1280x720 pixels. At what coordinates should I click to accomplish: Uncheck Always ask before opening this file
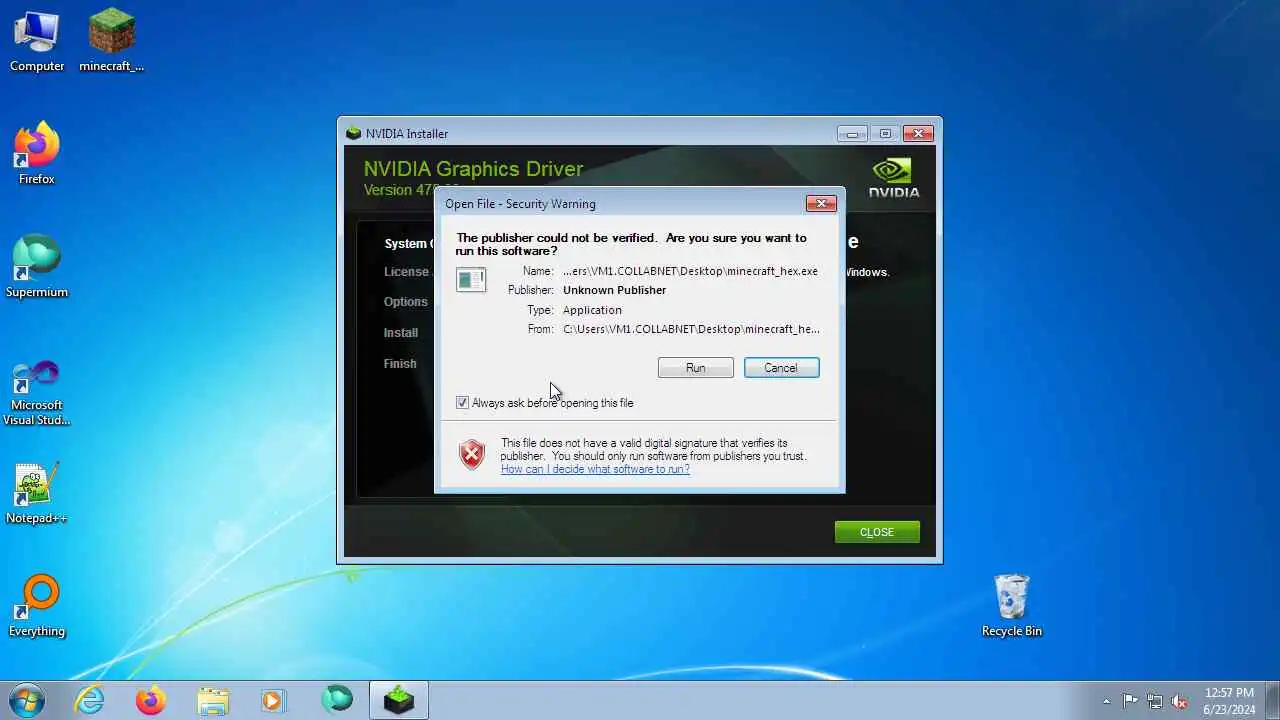[462, 402]
